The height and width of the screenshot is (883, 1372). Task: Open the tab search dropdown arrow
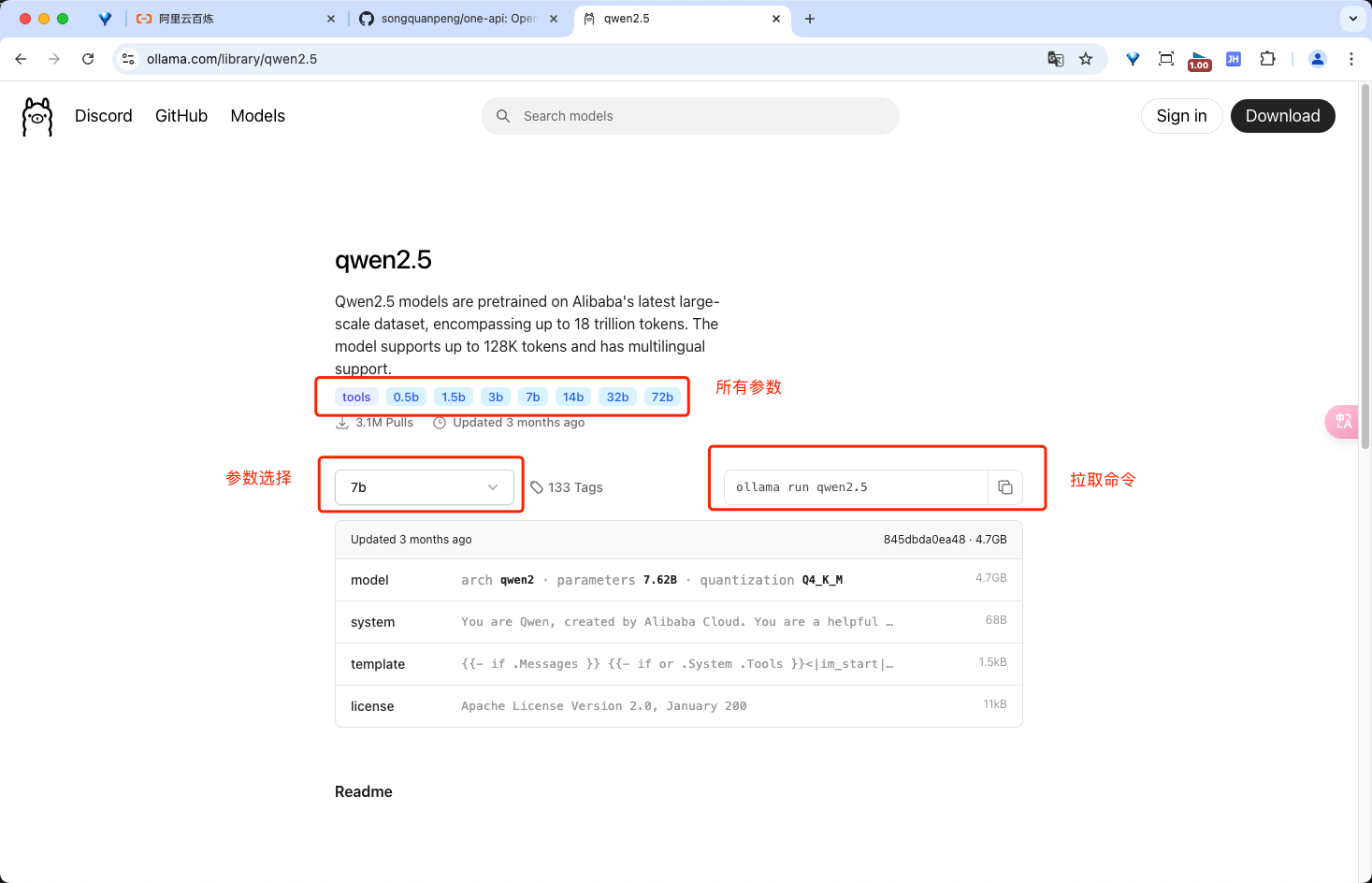click(1352, 19)
